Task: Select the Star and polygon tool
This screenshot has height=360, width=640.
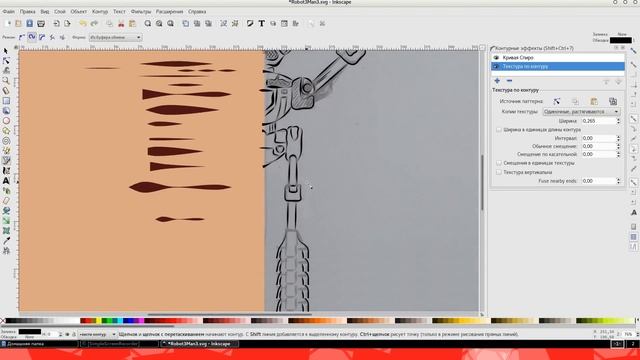Action: [6, 131]
